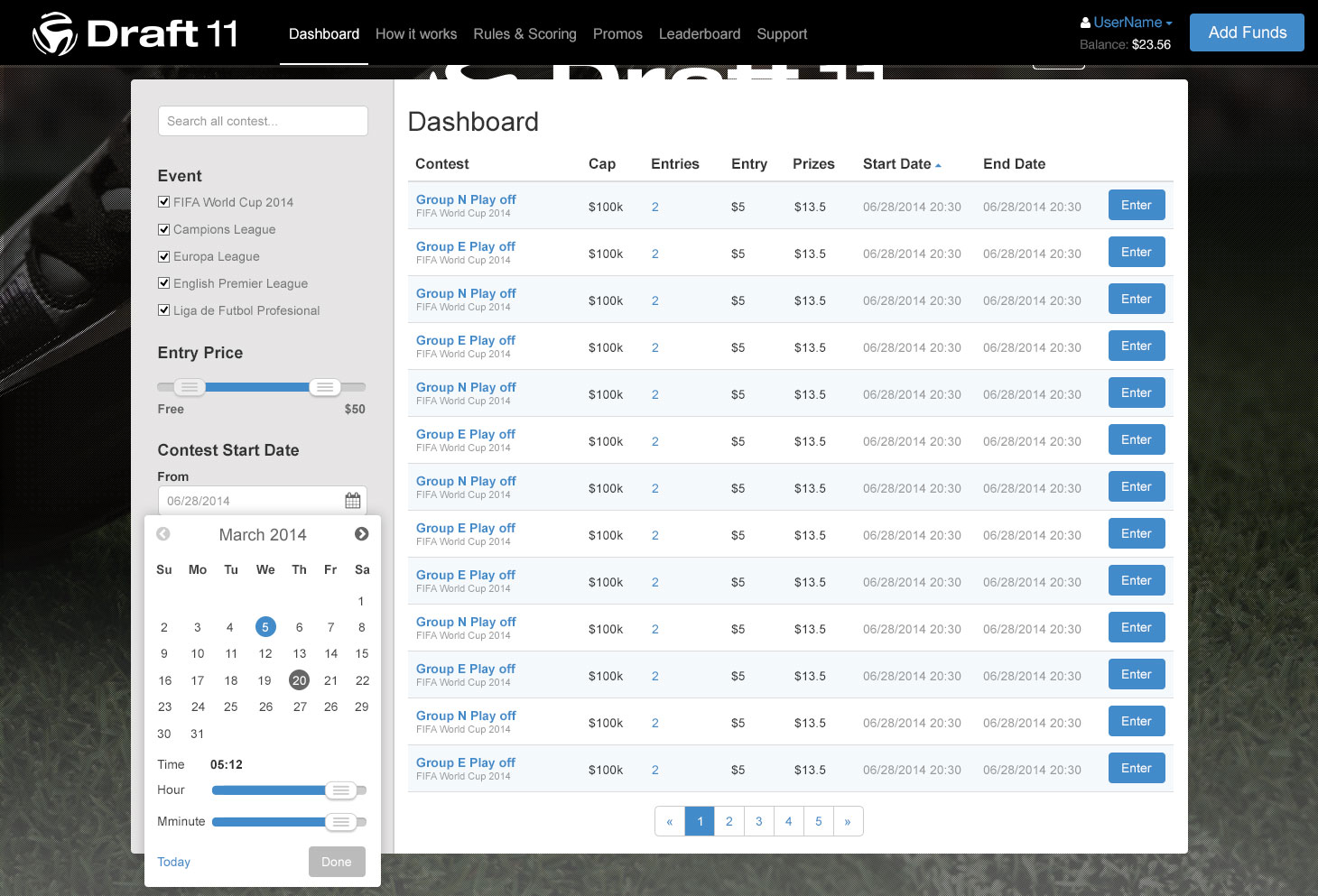The image size is (1318, 896).
Task: Open the Dashboard nav tab
Action: (x=324, y=34)
